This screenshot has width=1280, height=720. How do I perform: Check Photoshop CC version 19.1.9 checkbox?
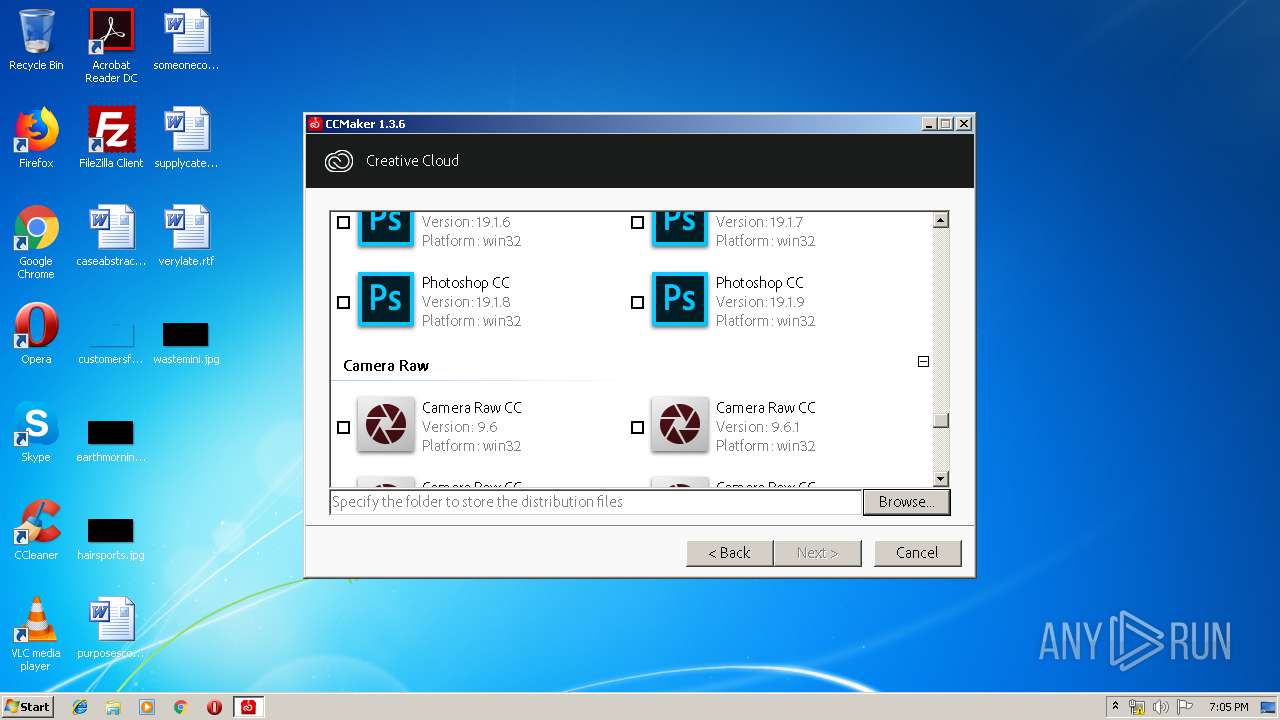click(x=638, y=302)
